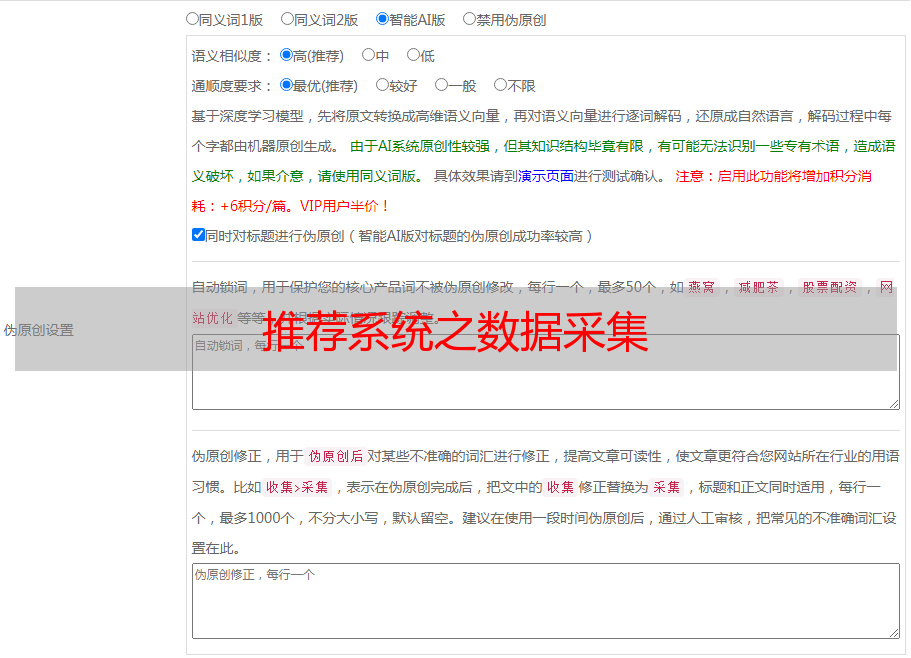
Task: Set 语义相似度 to 低
Action: click(413, 56)
